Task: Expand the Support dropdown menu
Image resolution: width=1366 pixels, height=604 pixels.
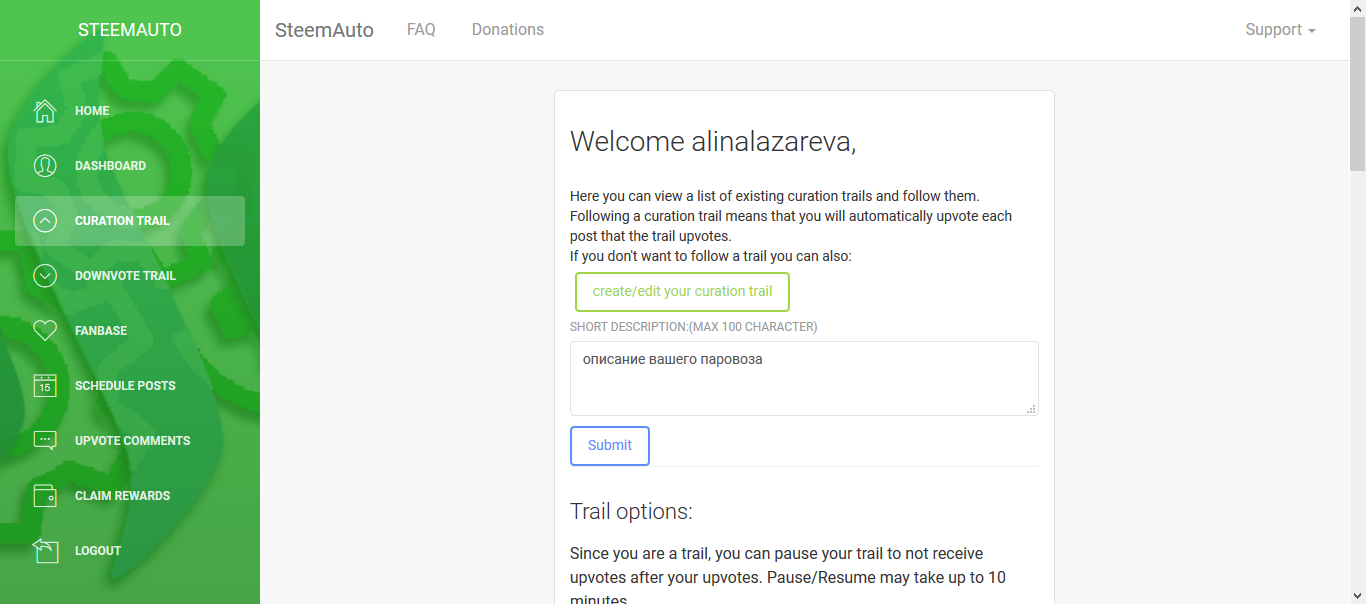Action: (x=1280, y=30)
